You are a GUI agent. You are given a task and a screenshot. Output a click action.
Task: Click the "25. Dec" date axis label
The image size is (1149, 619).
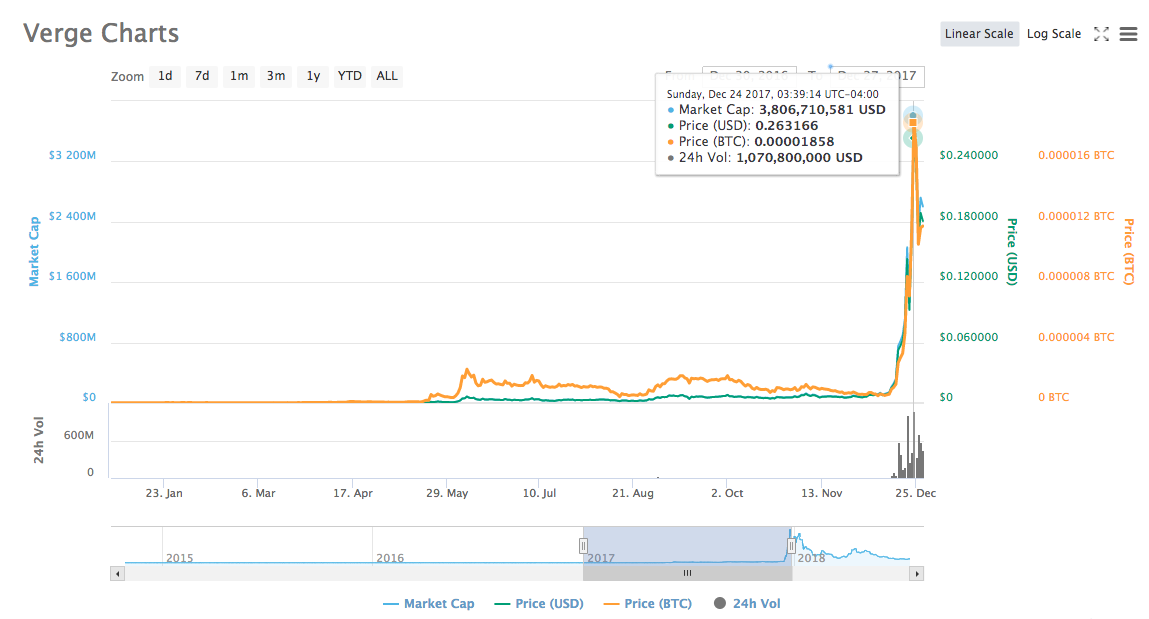915,493
